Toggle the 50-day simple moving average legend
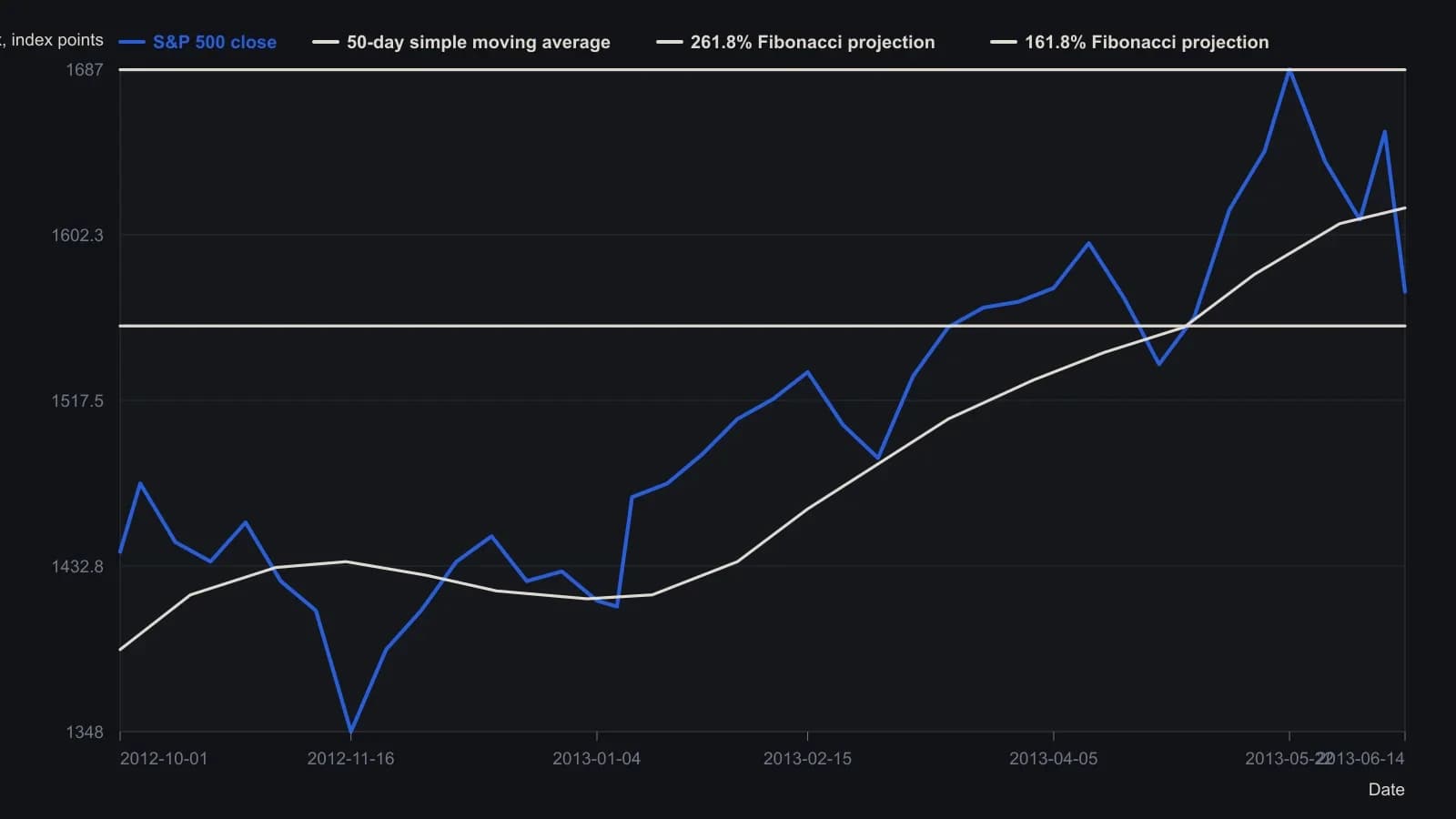This screenshot has height=819, width=1456. (x=461, y=42)
